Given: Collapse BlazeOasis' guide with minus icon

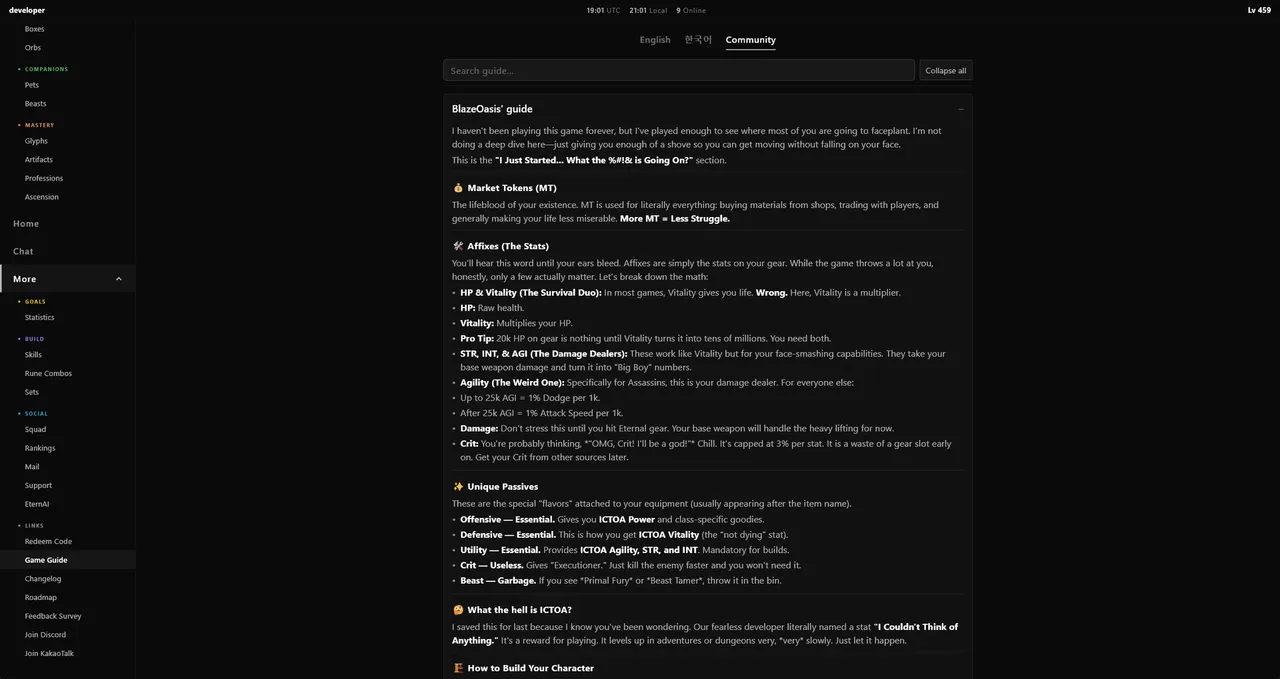Looking at the screenshot, I should tap(961, 109).
